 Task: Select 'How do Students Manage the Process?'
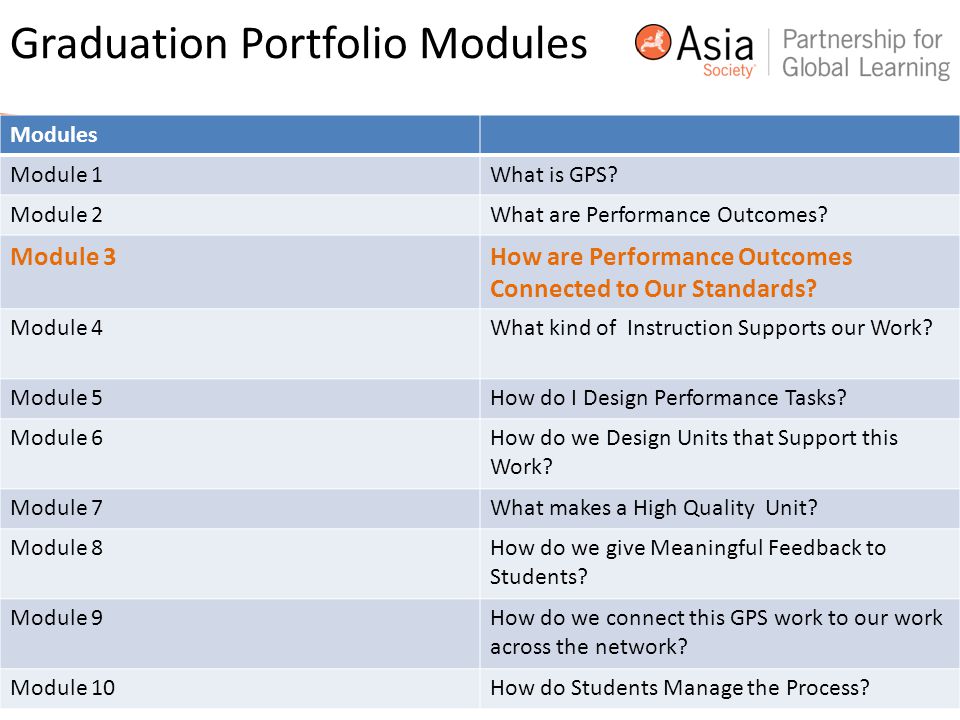point(680,688)
